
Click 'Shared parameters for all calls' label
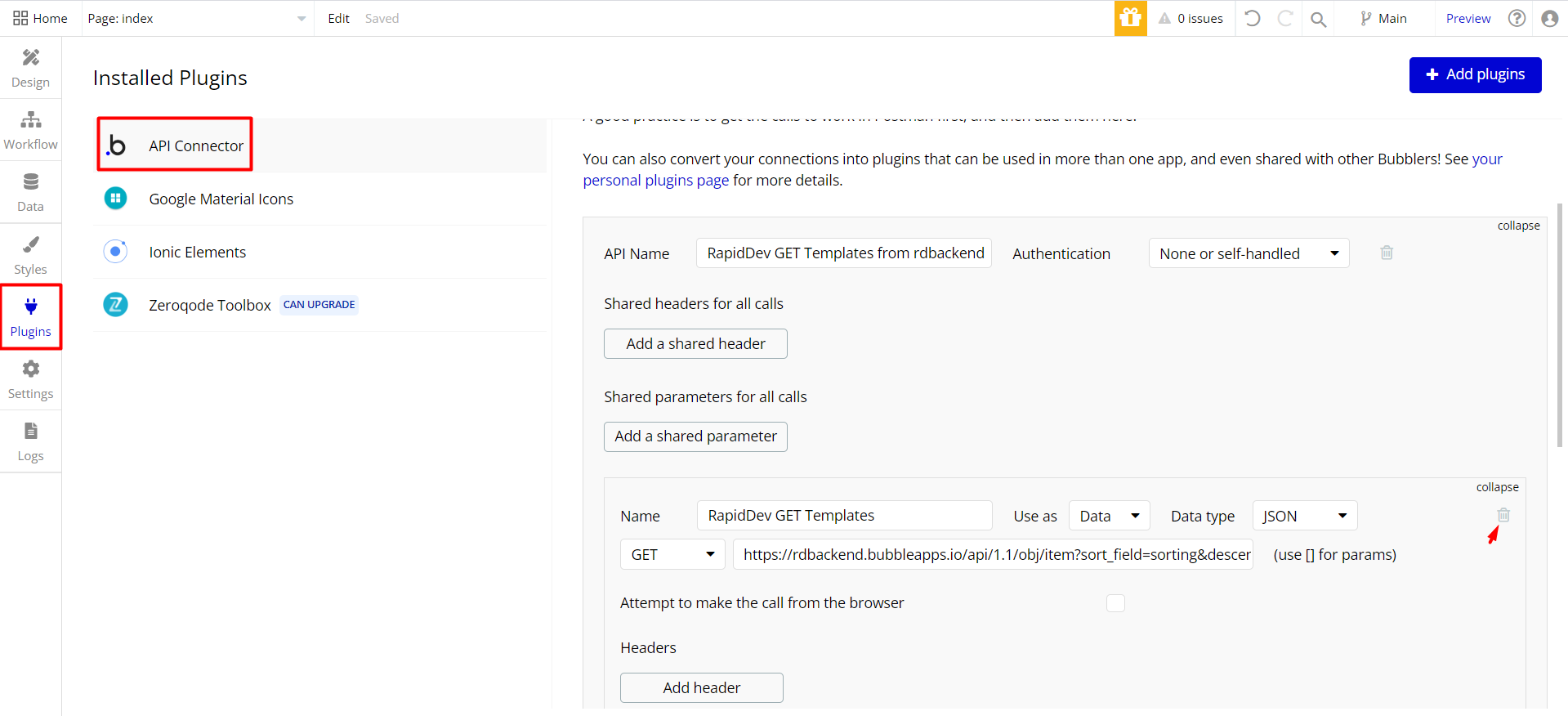click(x=705, y=396)
